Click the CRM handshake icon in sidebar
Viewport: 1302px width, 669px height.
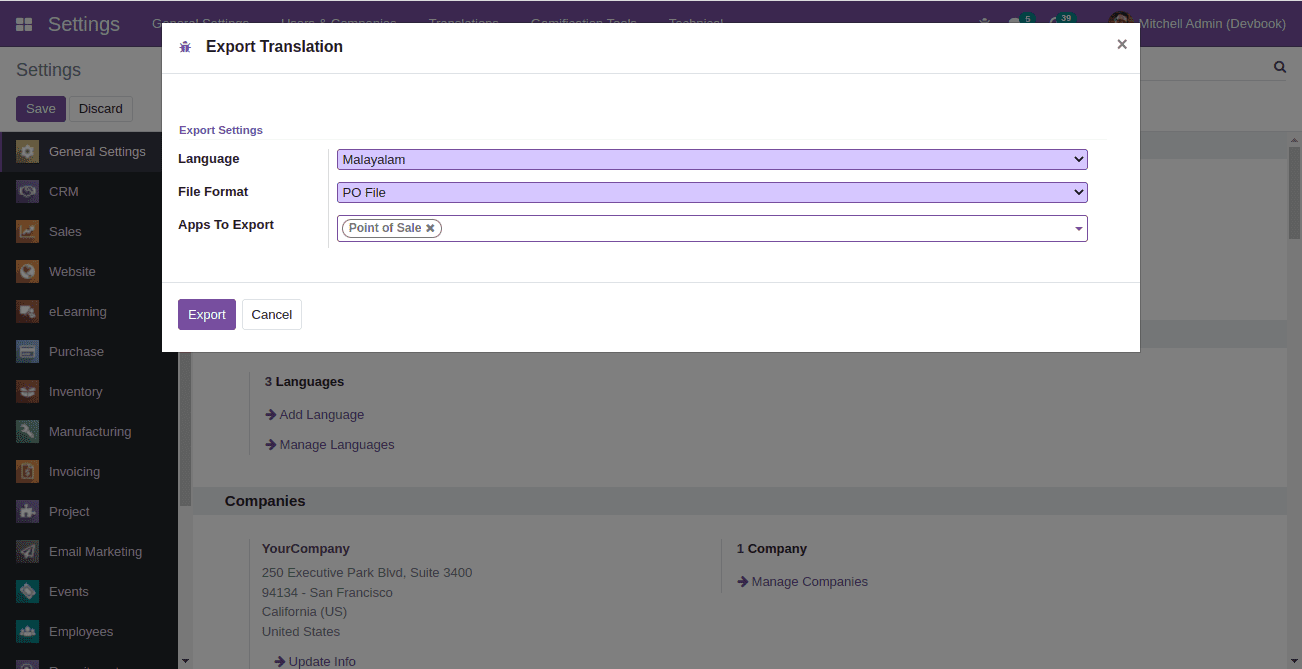pyautogui.click(x=27, y=192)
